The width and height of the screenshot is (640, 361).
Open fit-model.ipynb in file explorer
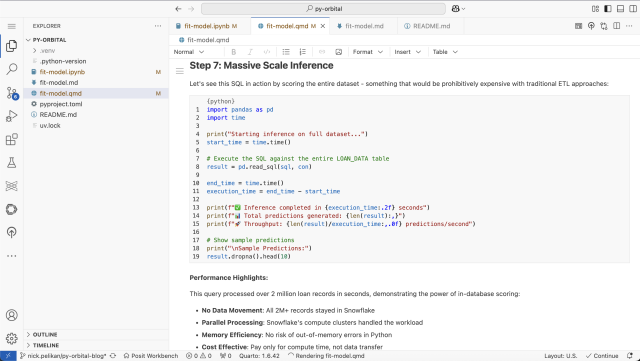[96, 72]
